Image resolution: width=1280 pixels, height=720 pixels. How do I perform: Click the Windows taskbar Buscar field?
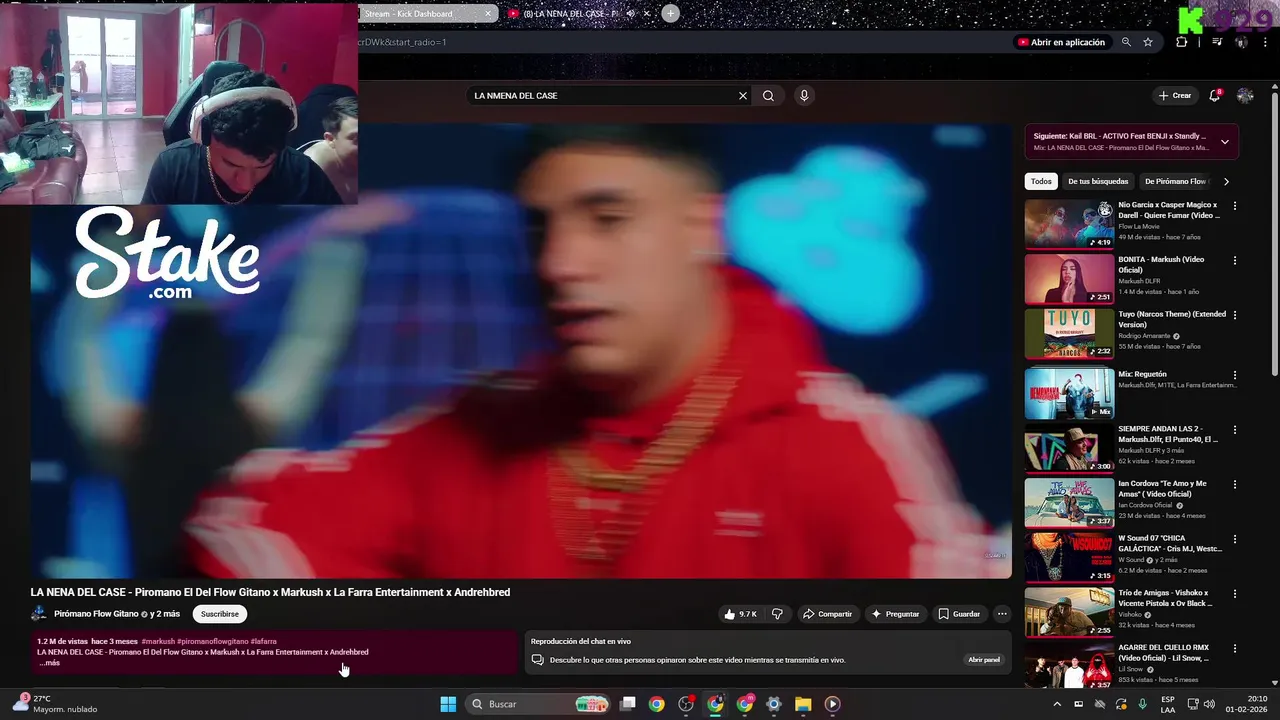pos(538,704)
